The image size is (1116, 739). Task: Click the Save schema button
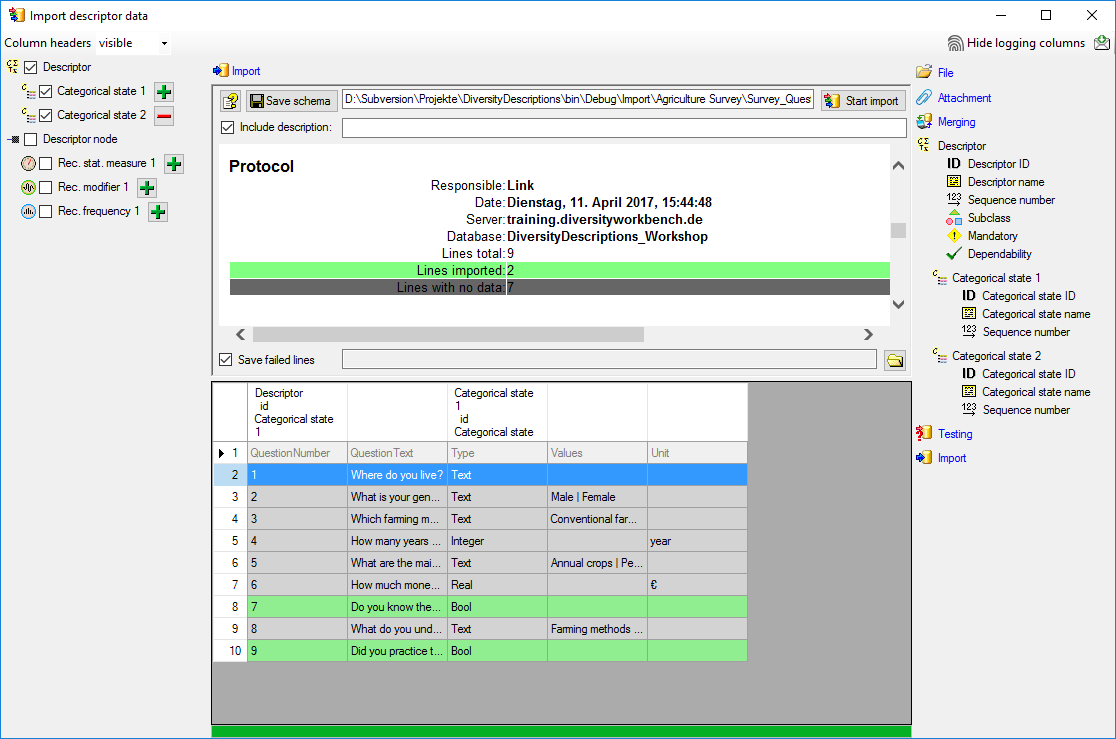290,101
